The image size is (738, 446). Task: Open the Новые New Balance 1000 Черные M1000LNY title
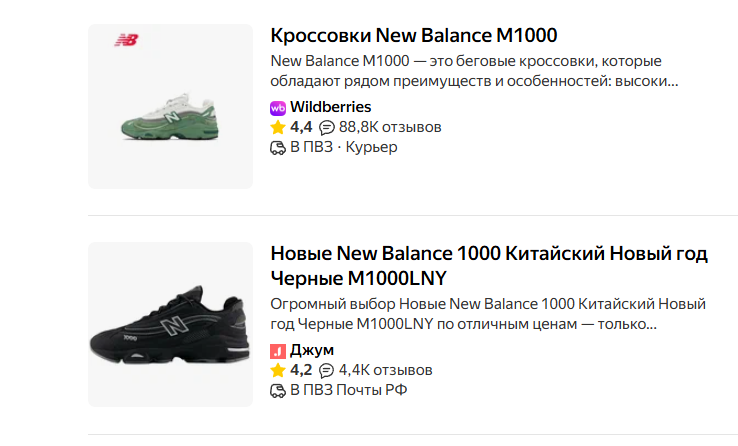489,265
